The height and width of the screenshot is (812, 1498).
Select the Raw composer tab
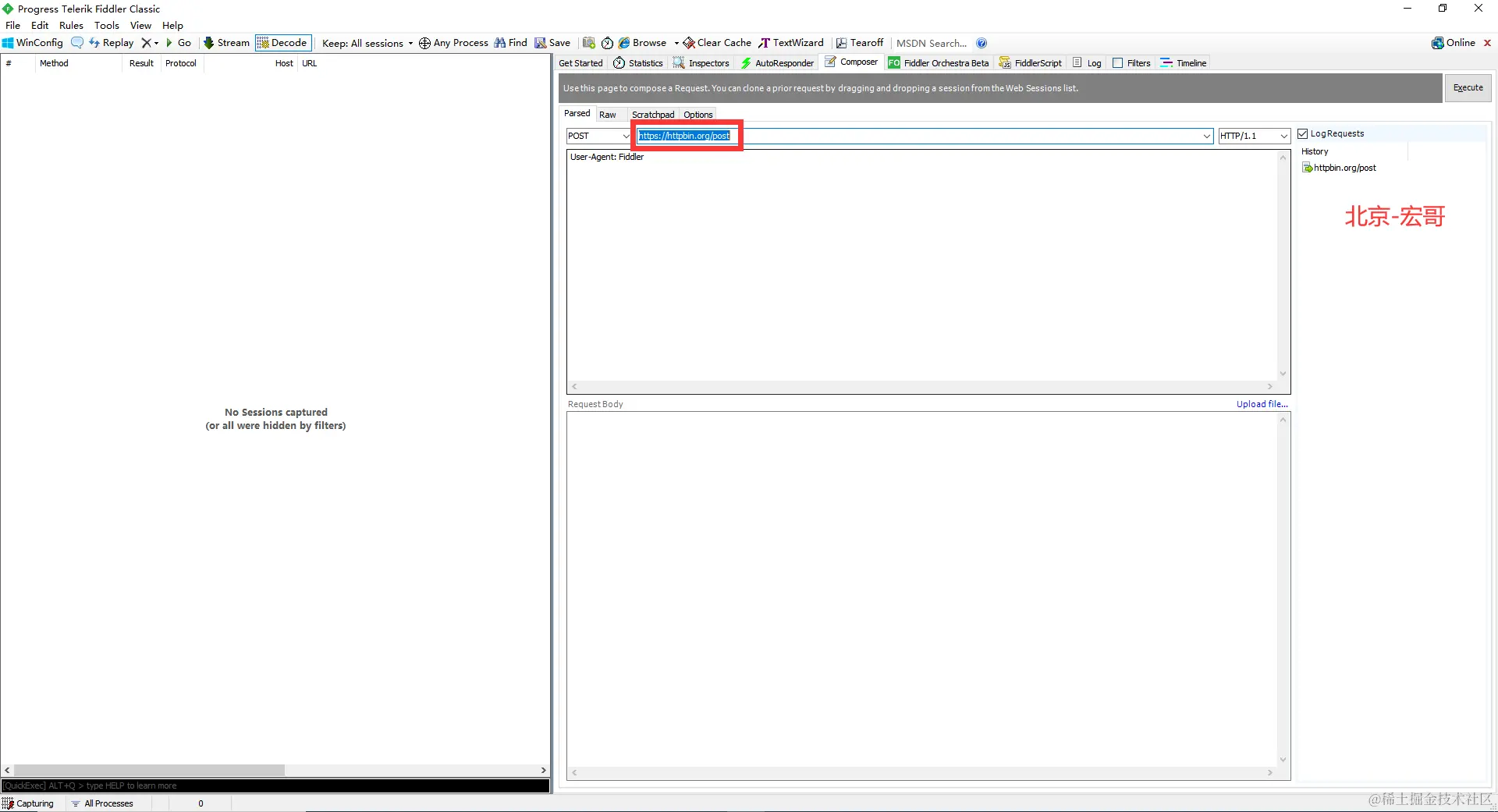[x=607, y=115]
